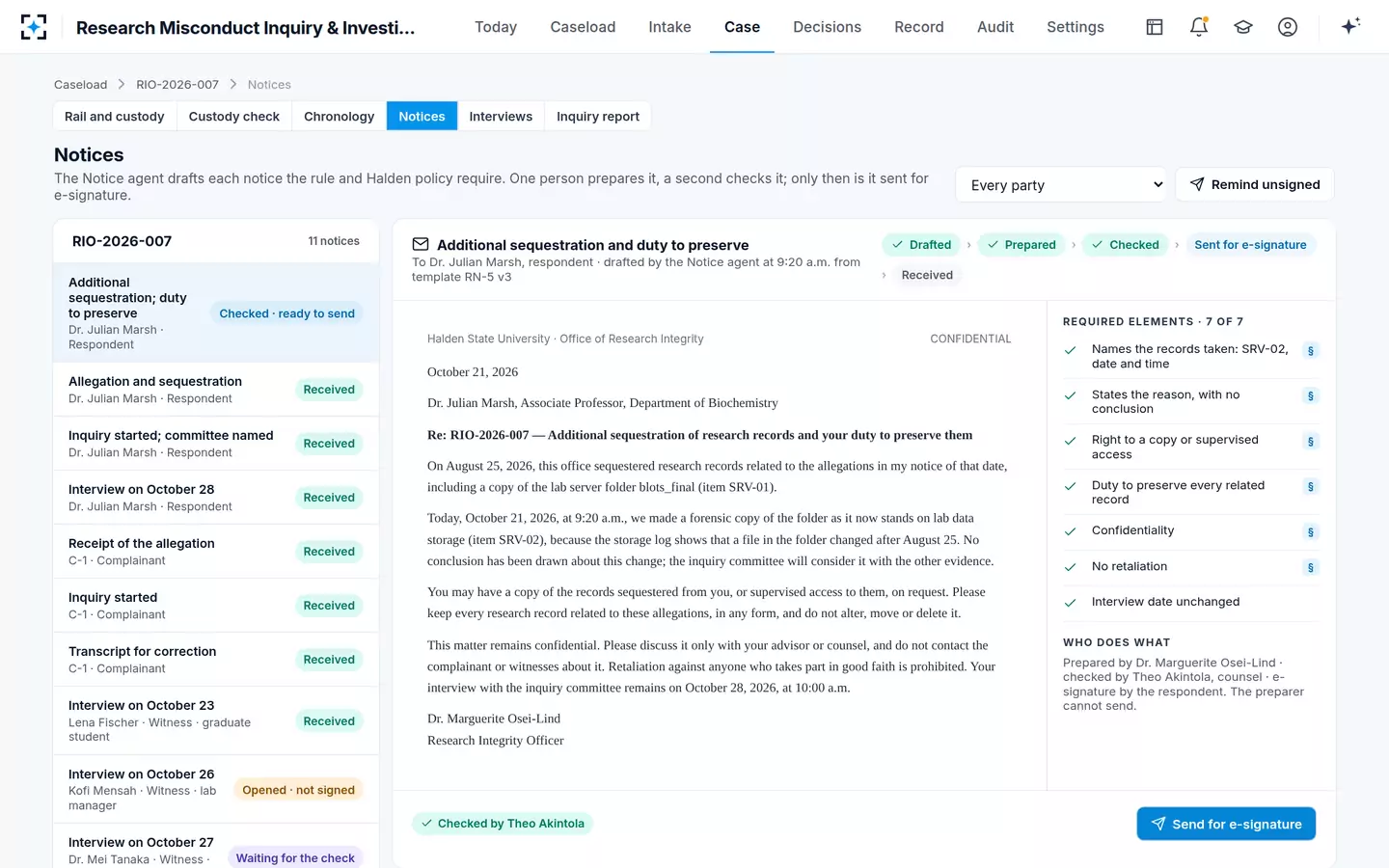Viewport: 1389px width, 868px height.
Task: Show the 'Inquiry report' sub-tab
Action: pos(598,117)
